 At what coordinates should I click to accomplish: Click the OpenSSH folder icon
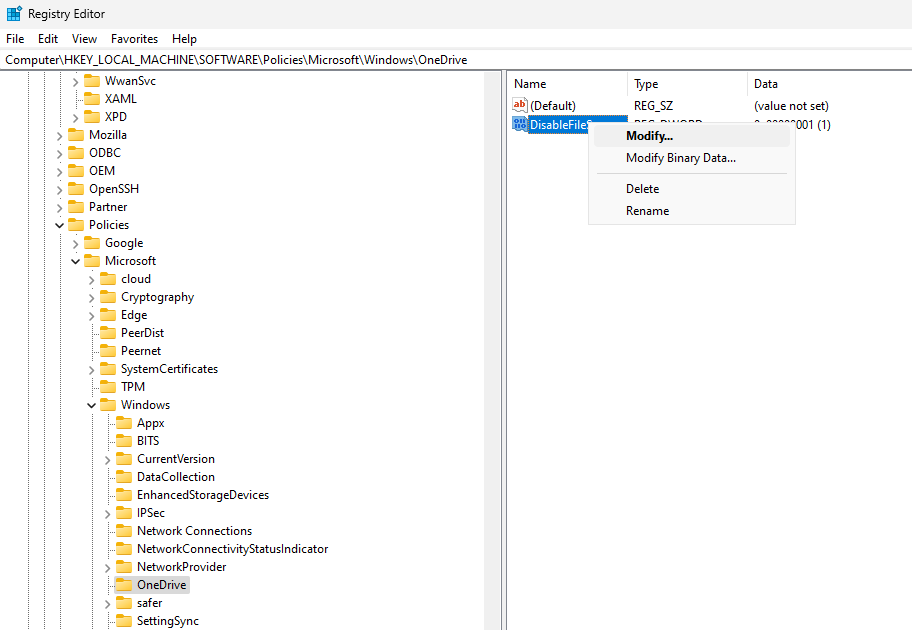pos(76,189)
